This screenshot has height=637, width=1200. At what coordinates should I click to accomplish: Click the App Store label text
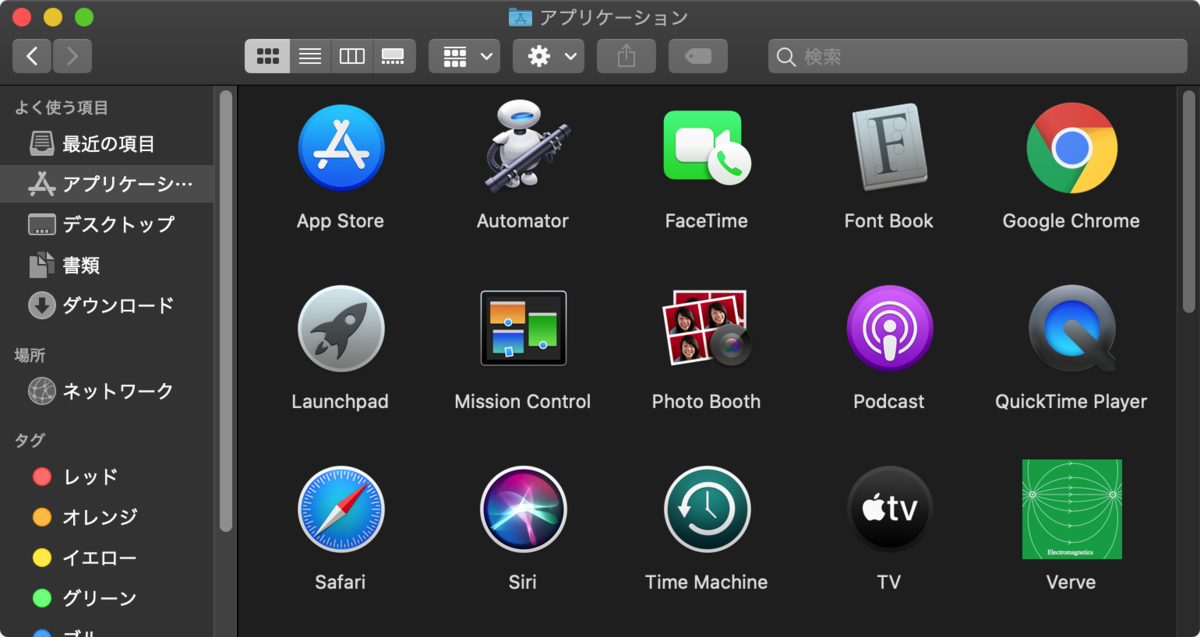341,221
